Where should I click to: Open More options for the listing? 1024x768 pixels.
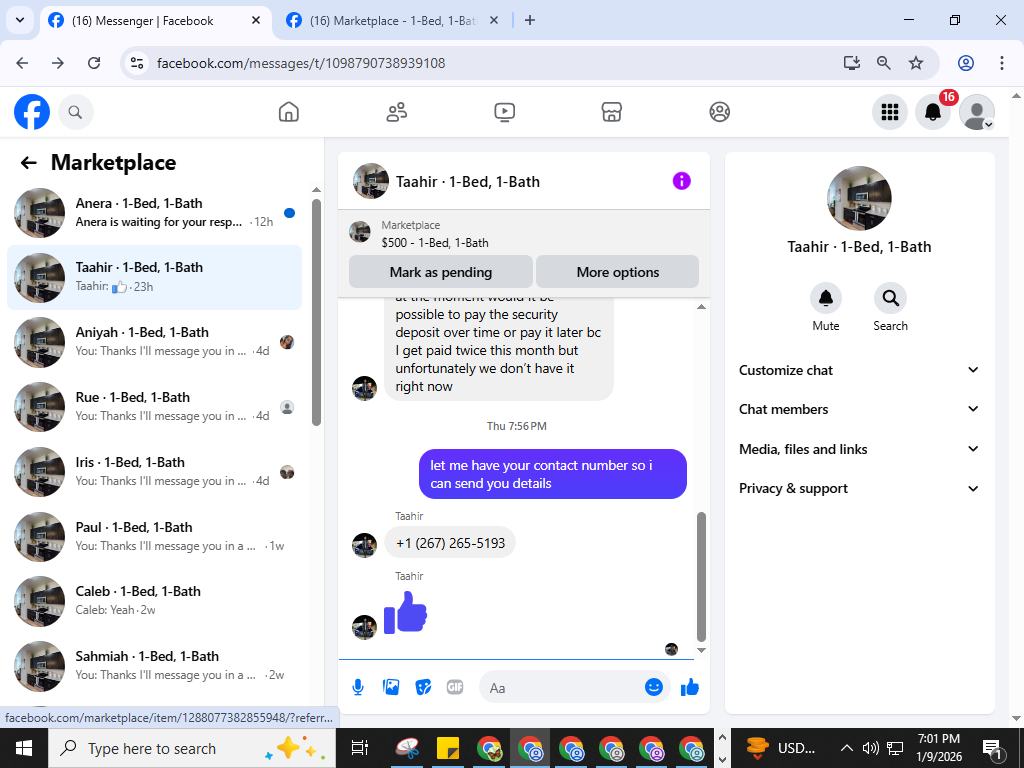click(x=618, y=272)
